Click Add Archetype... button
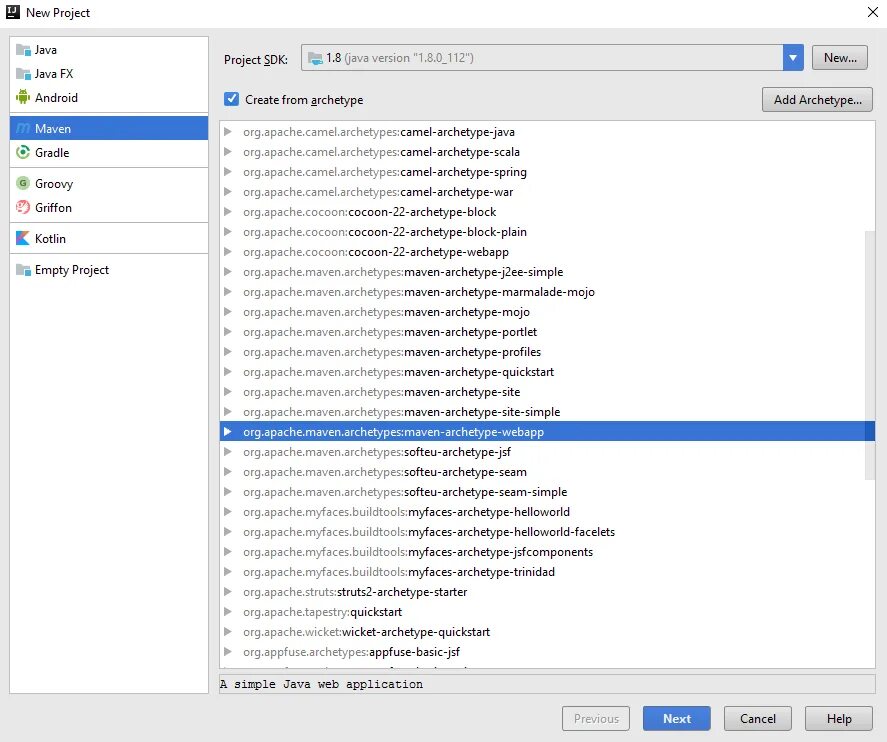The height and width of the screenshot is (742, 887). 817,100
